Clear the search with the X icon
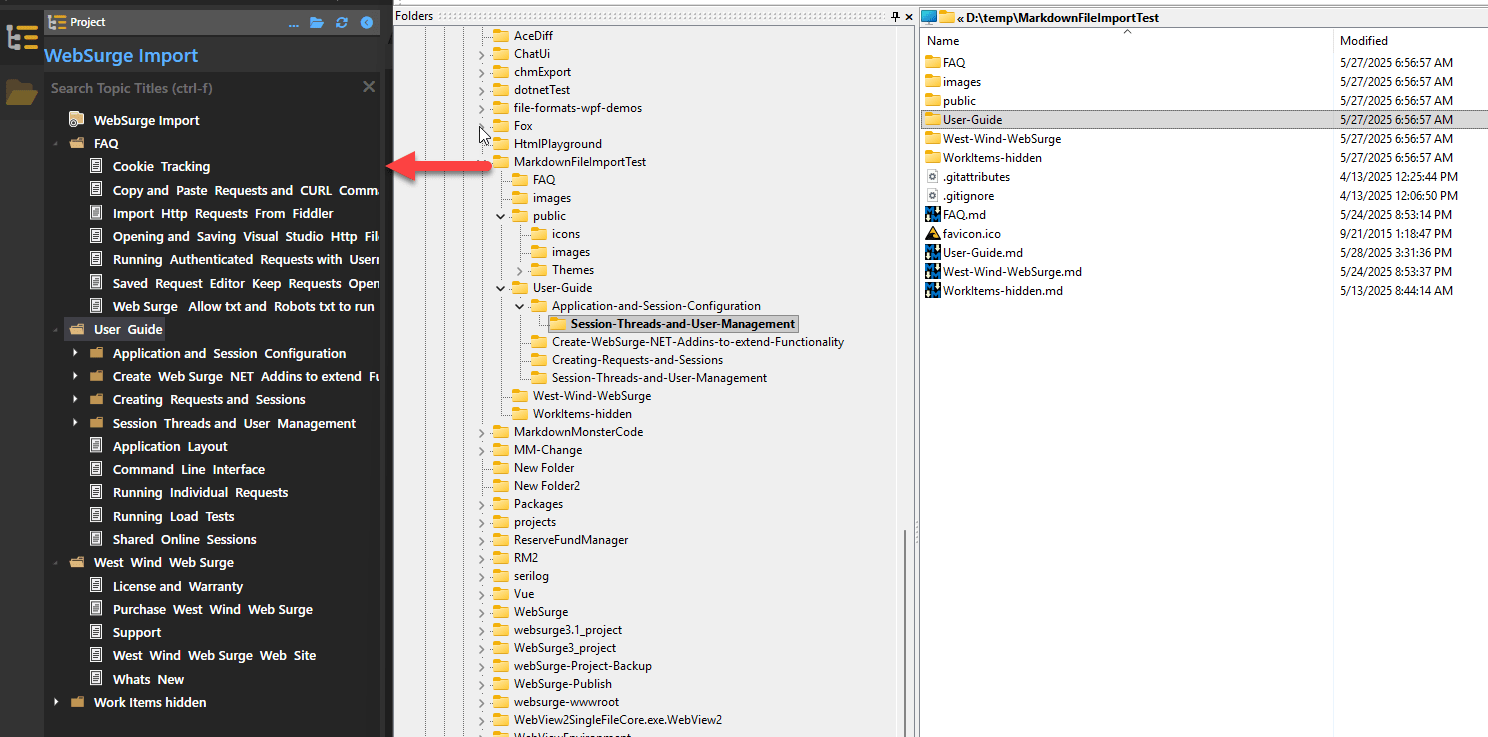 (368, 87)
